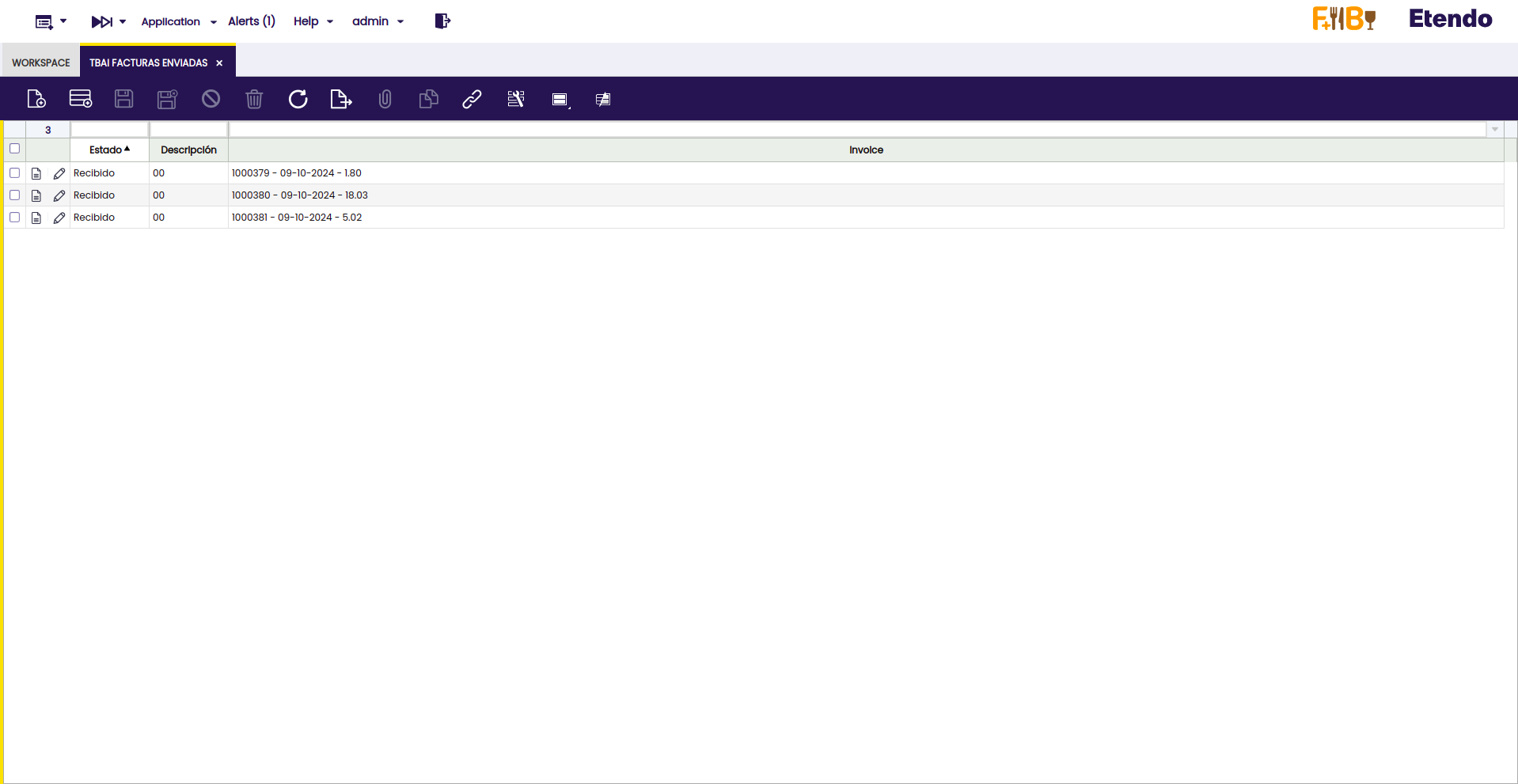Click the Insert Row in grid icon
This screenshot has height=784, width=1518.
tap(81, 99)
